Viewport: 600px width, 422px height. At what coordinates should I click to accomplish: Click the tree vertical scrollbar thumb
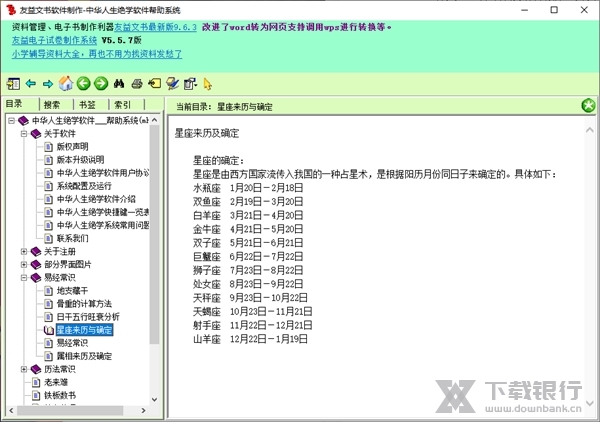pyautogui.click(x=154, y=234)
